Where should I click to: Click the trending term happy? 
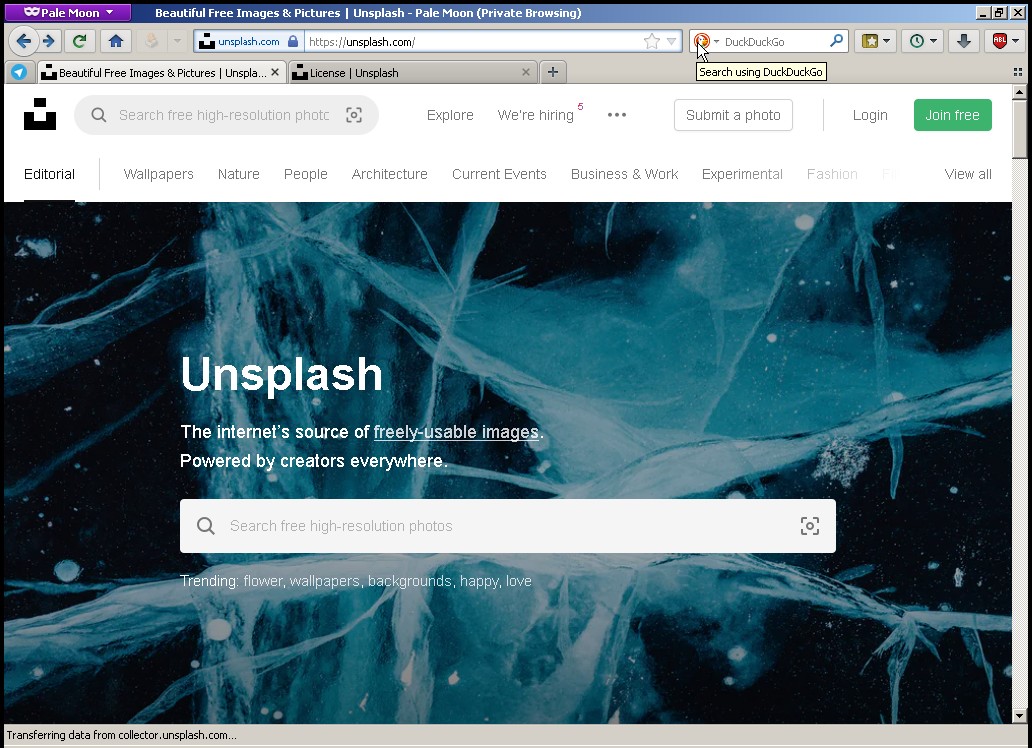pos(480,581)
